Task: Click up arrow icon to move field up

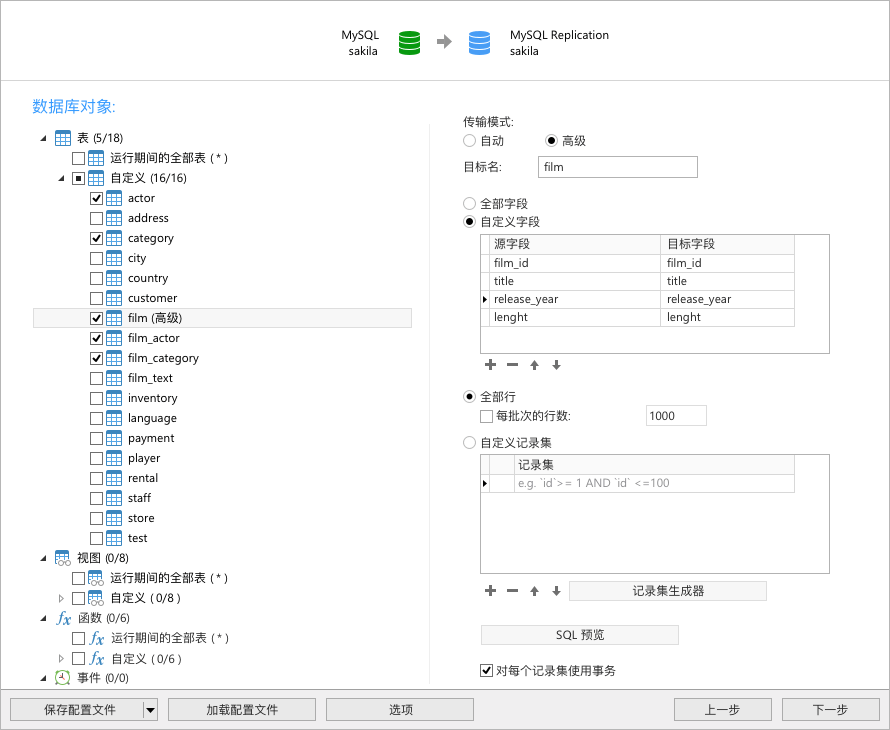Action: (x=534, y=365)
